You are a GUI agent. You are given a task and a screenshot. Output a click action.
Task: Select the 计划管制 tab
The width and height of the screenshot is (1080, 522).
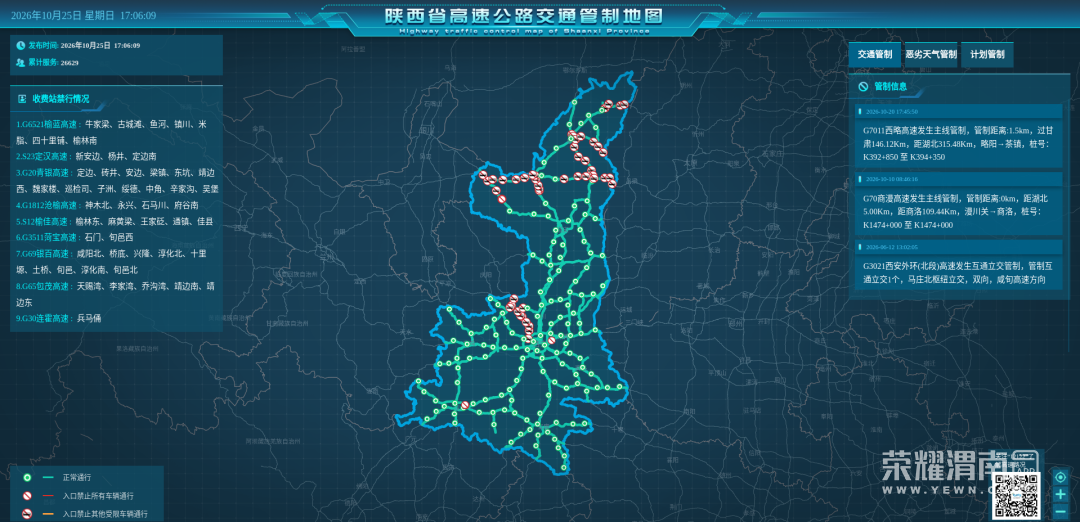pyautogui.click(x=987, y=54)
